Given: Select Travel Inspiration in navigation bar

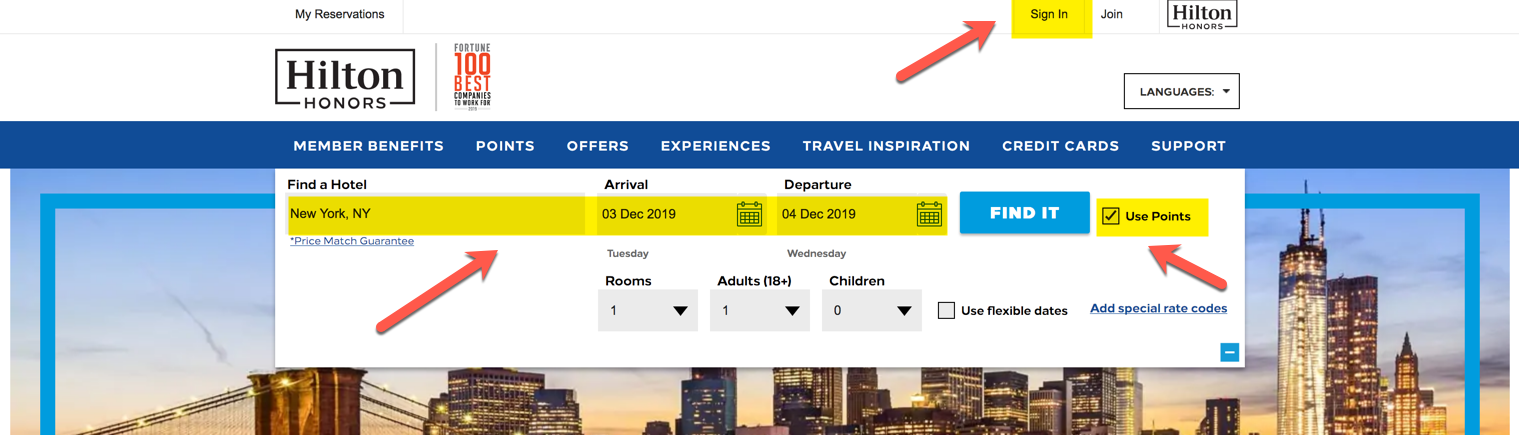Looking at the screenshot, I should click(886, 146).
